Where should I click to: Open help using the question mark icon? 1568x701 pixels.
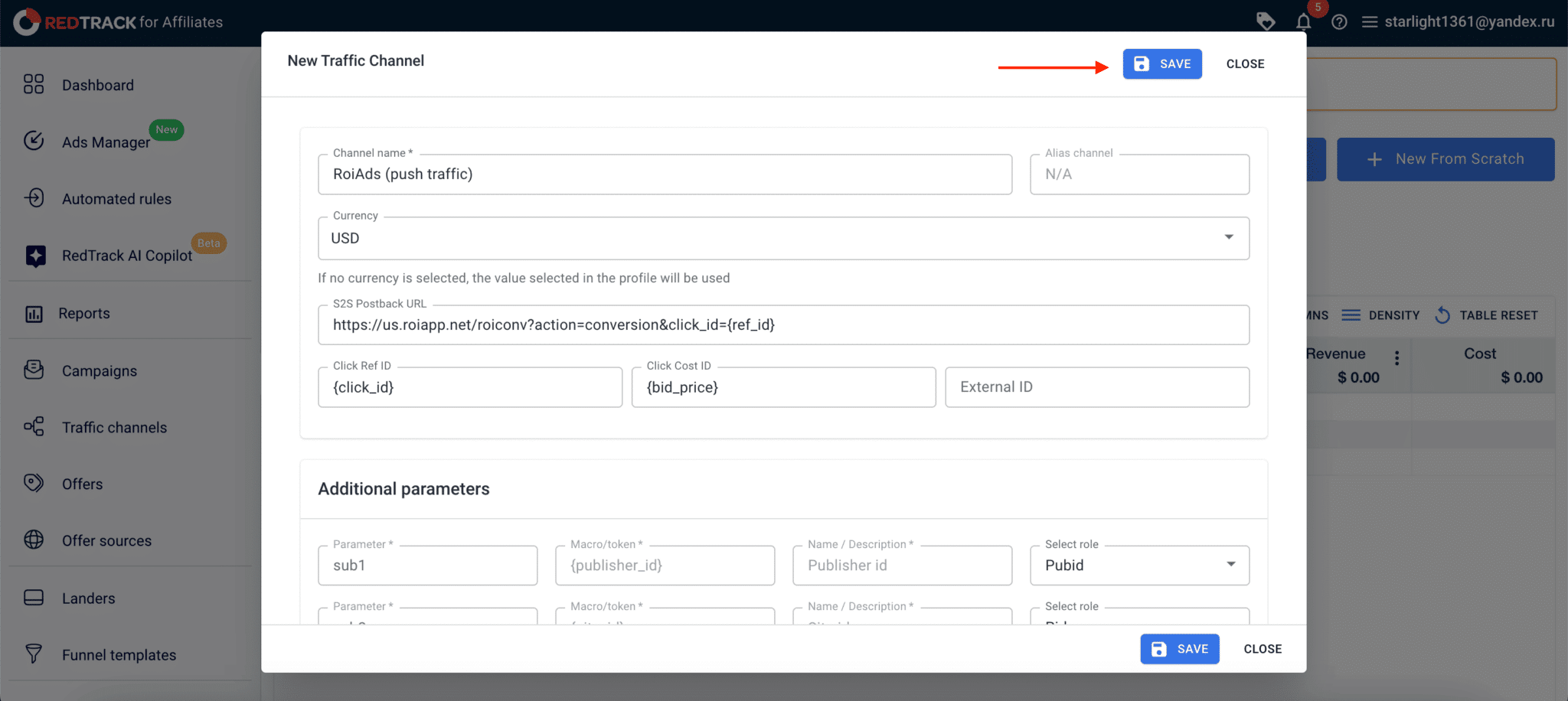[1339, 21]
